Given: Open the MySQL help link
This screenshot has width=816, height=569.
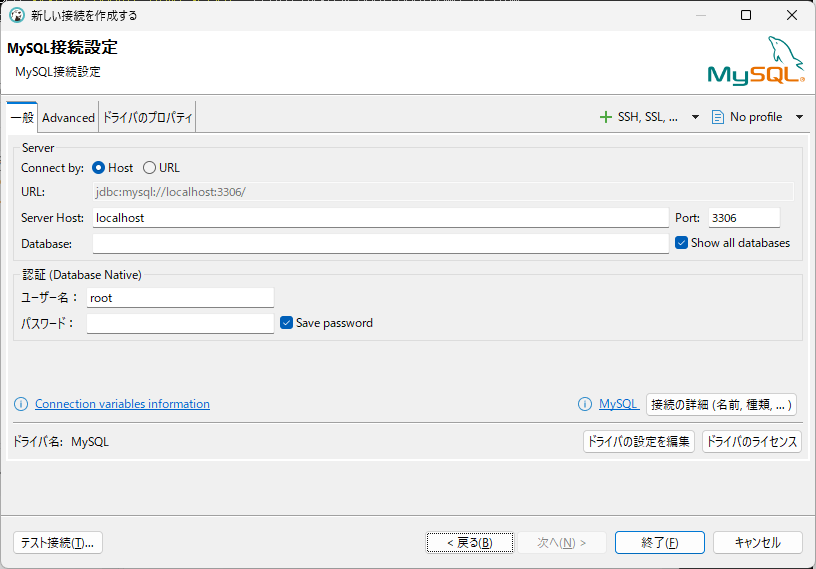Looking at the screenshot, I should pos(618,404).
